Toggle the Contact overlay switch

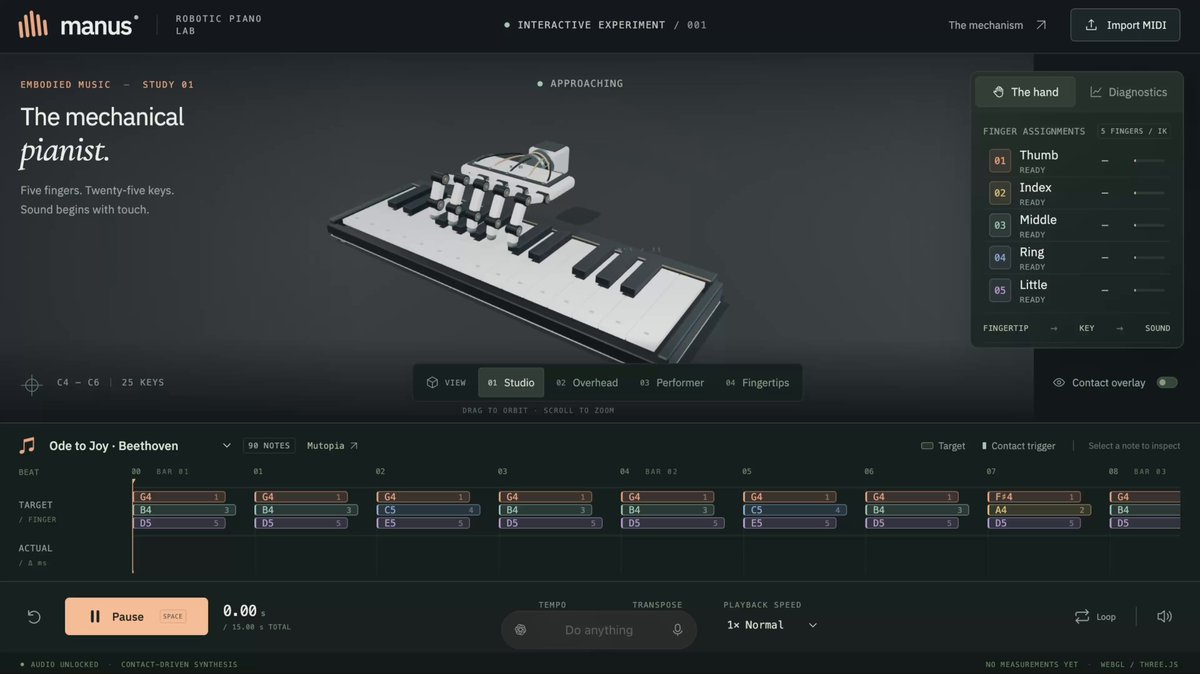pos(1167,383)
